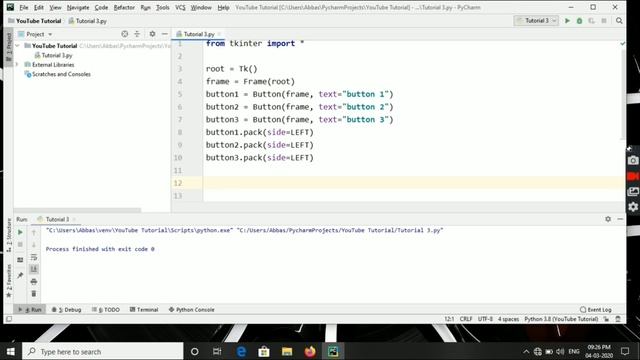Image resolution: width=640 pixels, height=360 pixels.
Task: Open Windows Start menu
Action: point(11,351)
